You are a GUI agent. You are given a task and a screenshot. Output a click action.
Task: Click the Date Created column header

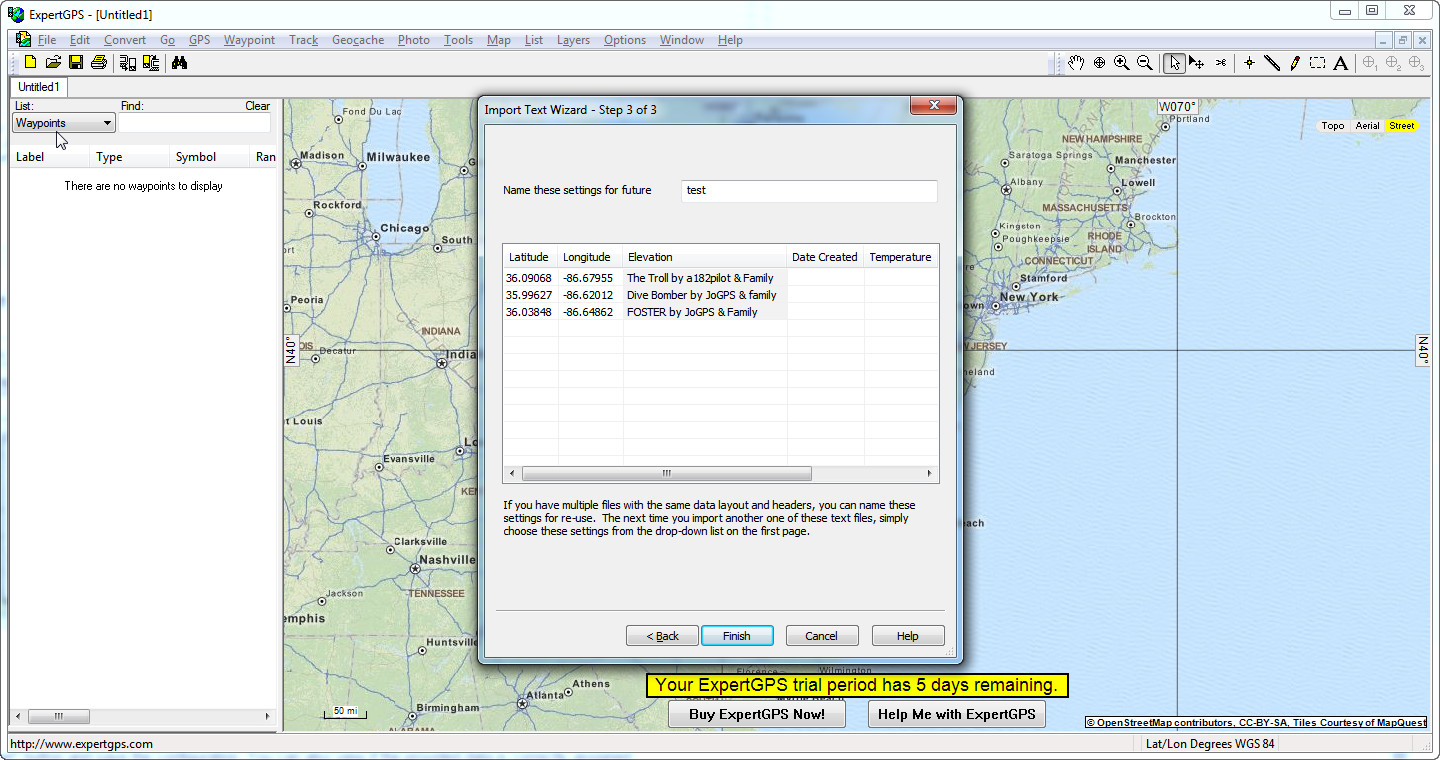[x=826, y=257]
